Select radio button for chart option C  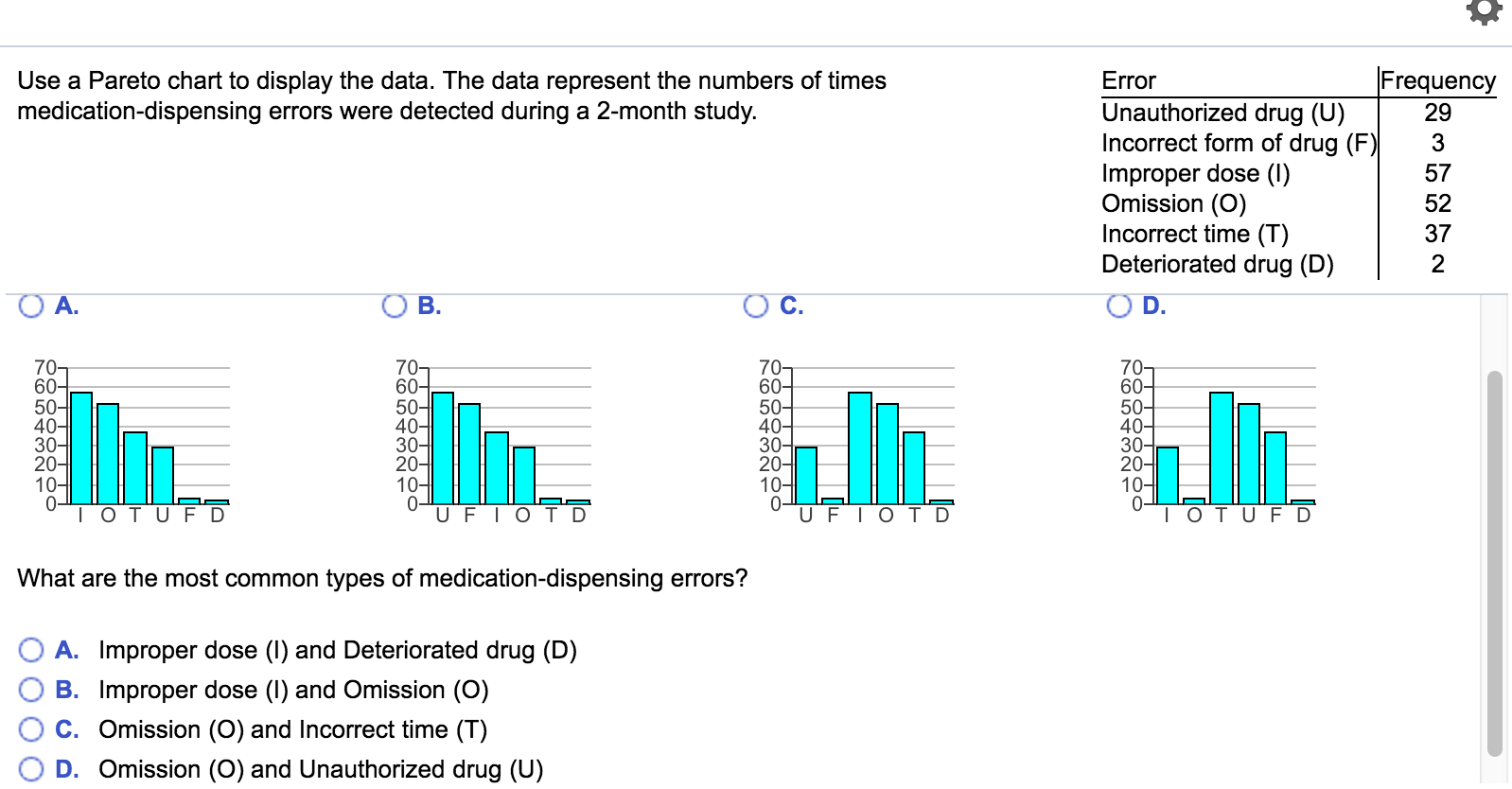756,305
